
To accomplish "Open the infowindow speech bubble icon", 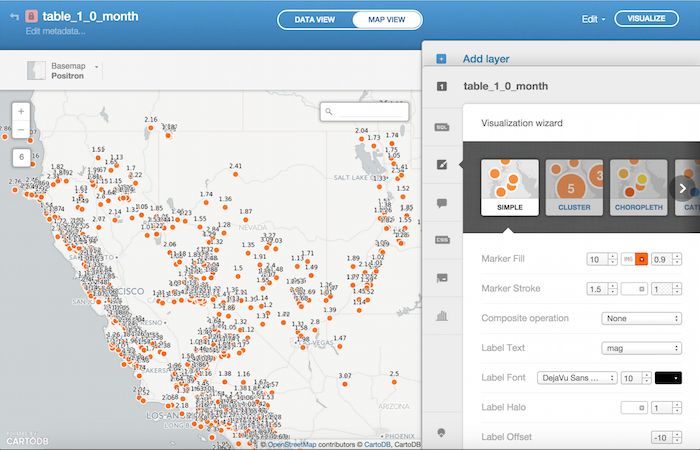I will (x=442, y=203).
